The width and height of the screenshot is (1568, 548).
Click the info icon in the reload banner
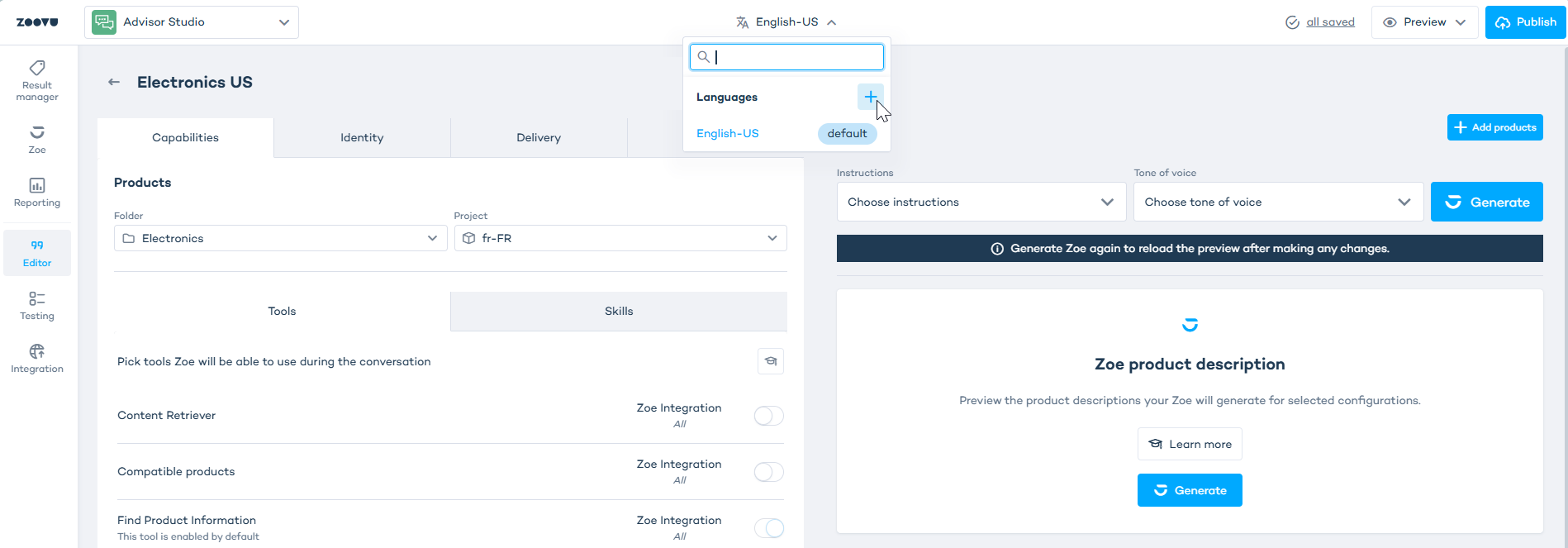tap(997, 249)
